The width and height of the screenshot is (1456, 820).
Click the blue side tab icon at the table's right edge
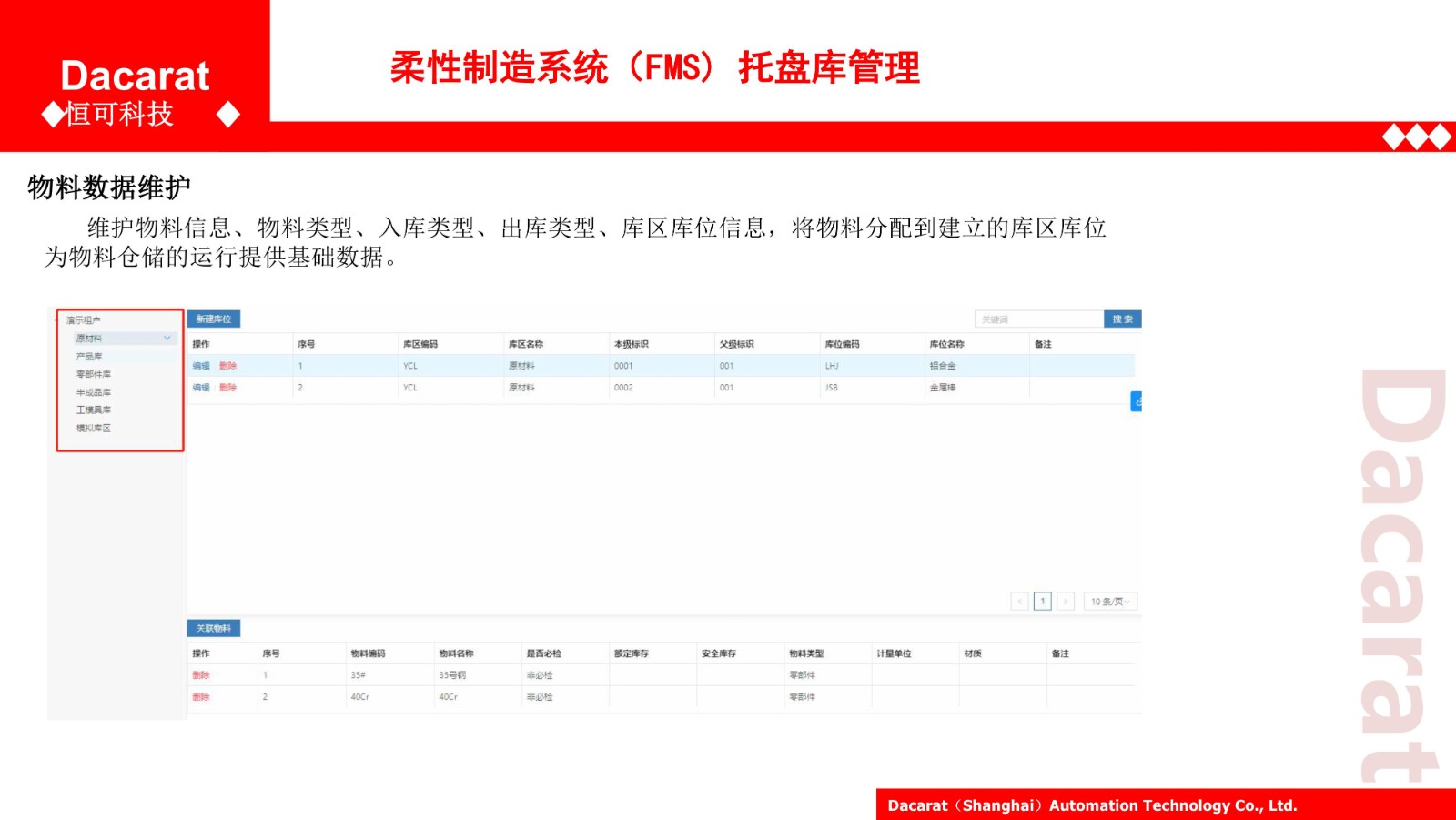point(1136,401)
